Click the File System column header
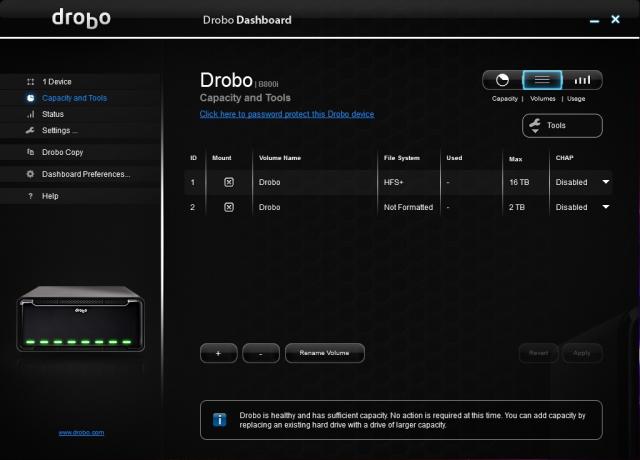The image size is (640, 460). (402, 158)
